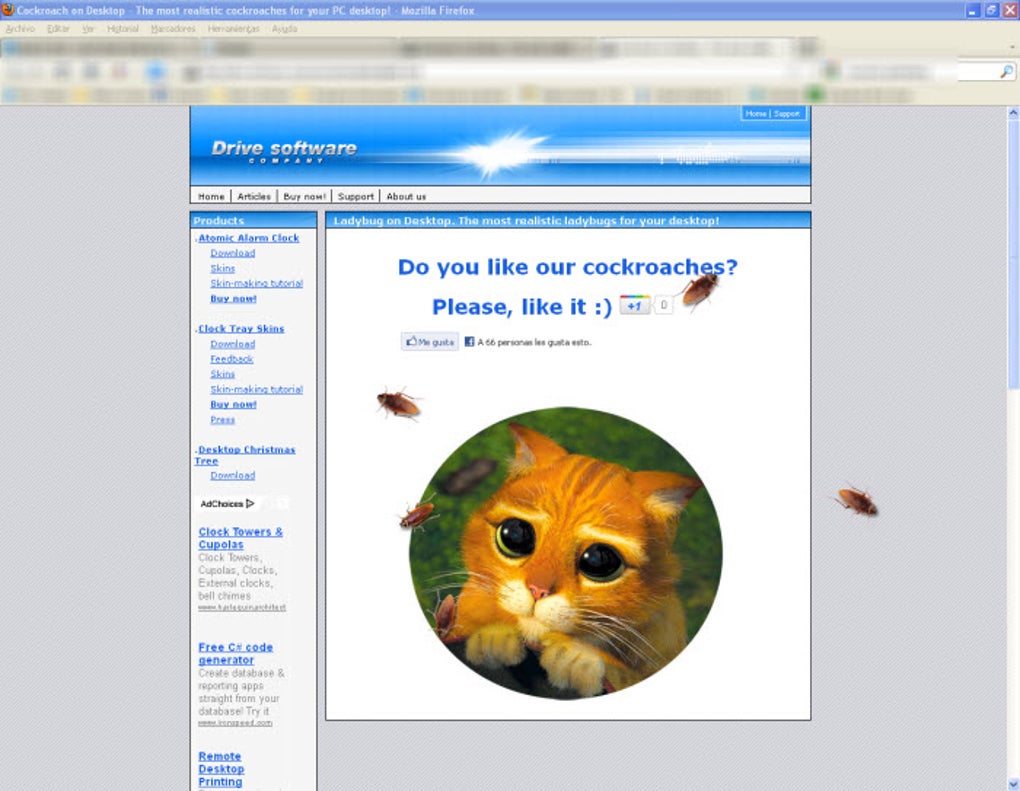
Task: Open the Ayuda menu
Action: [284, 29]
